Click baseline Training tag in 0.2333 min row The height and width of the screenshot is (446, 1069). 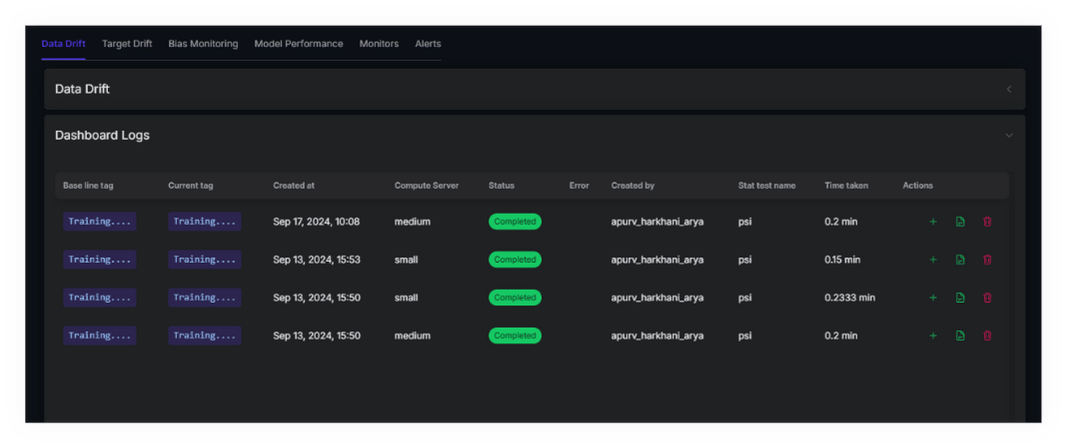(x=100, y=297)
